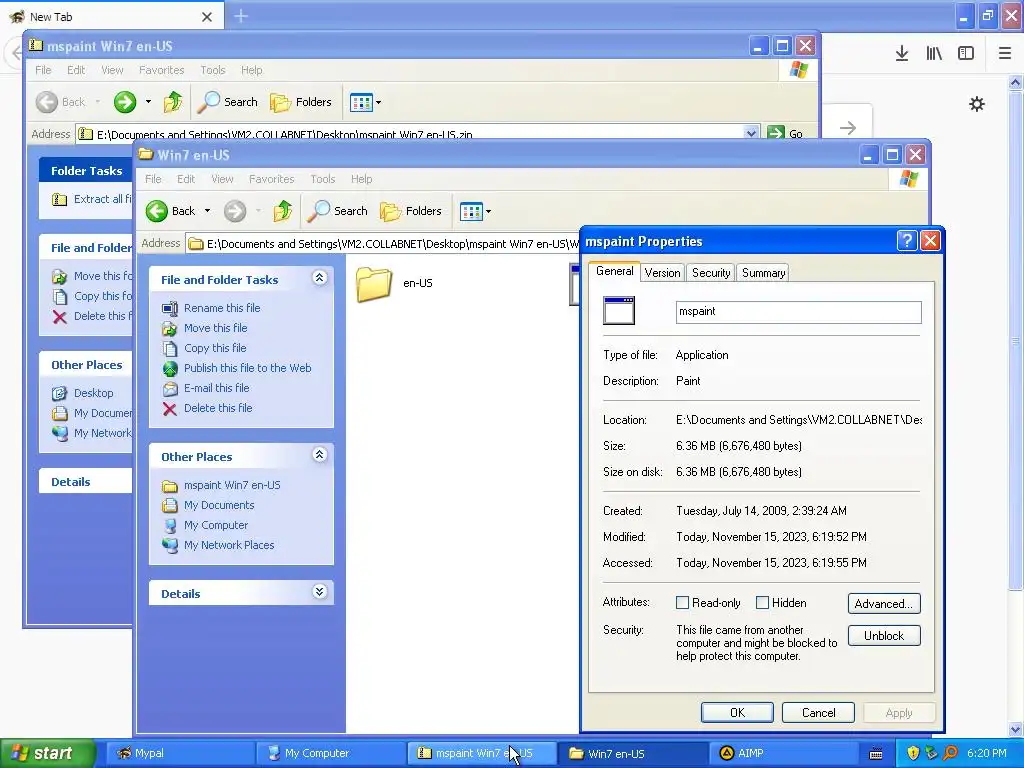Click OK in mspaint Properties
This screenshot has height=768, width=1024.
(737, 712)
